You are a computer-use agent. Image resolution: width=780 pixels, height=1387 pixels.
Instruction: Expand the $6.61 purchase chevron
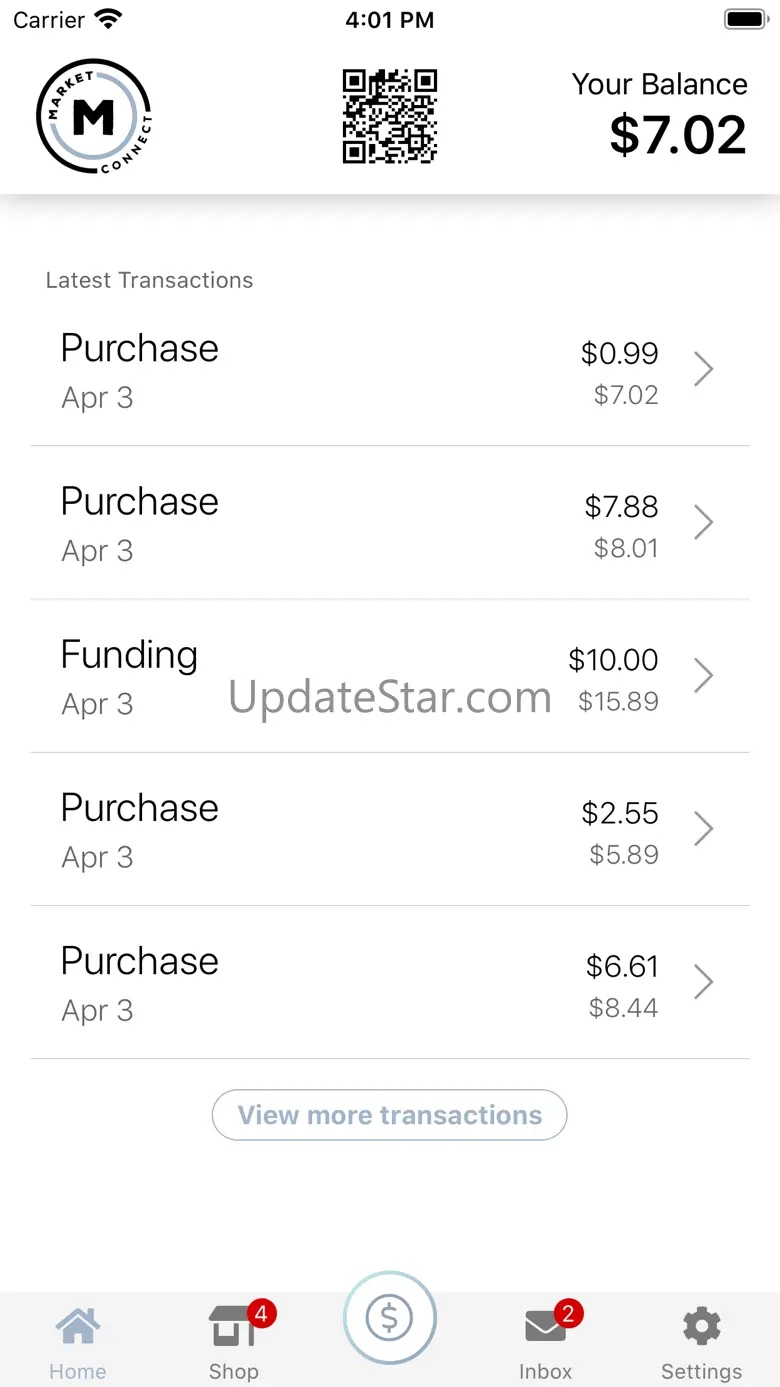(704, 982)
